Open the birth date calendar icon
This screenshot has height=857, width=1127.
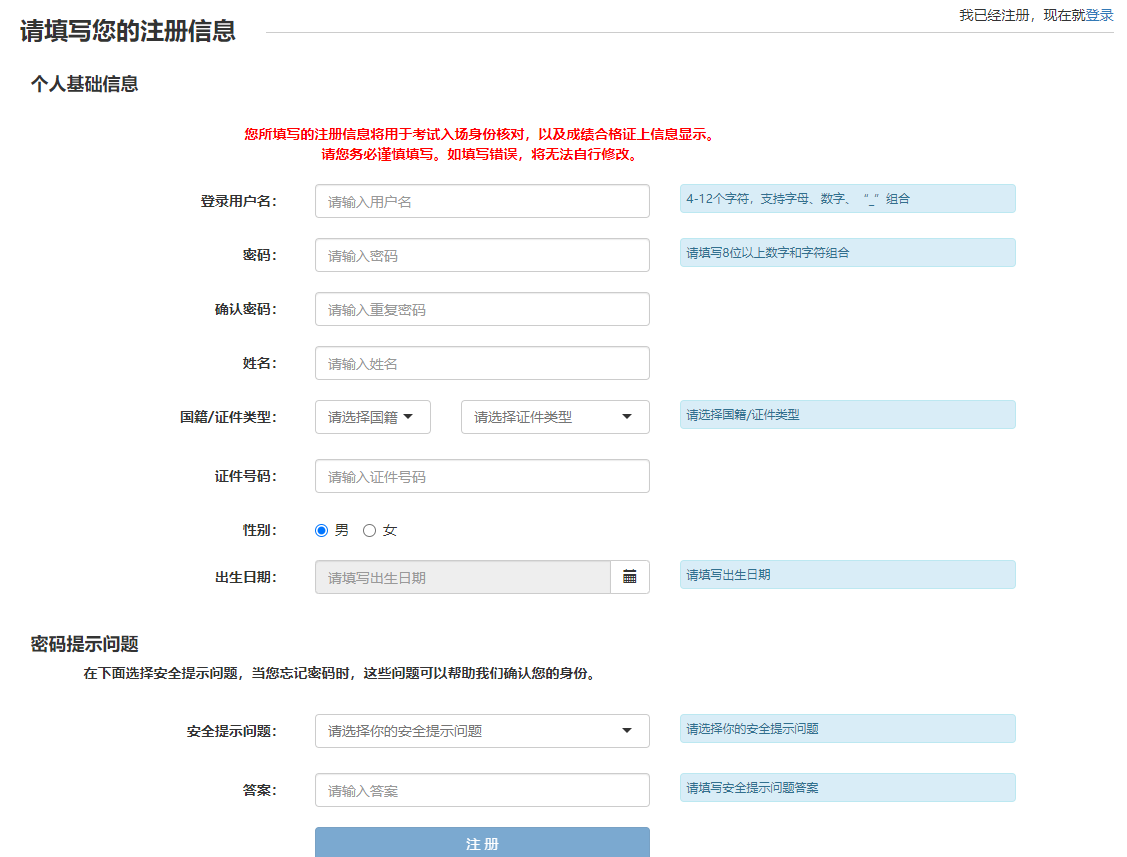pos(630,577)
